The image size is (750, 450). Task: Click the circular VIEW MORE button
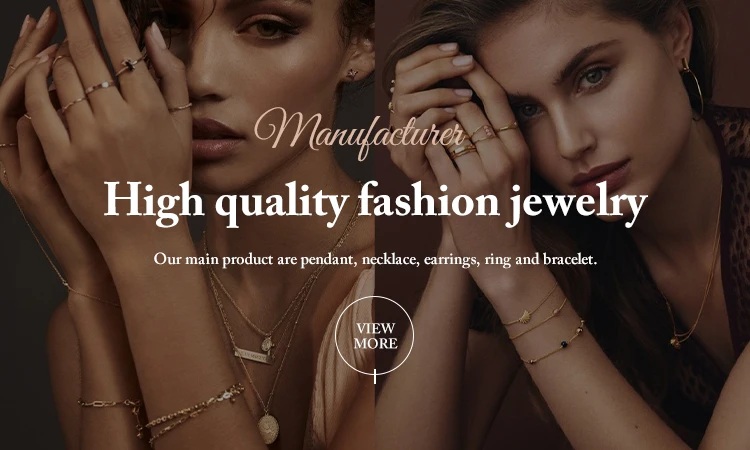375,336
